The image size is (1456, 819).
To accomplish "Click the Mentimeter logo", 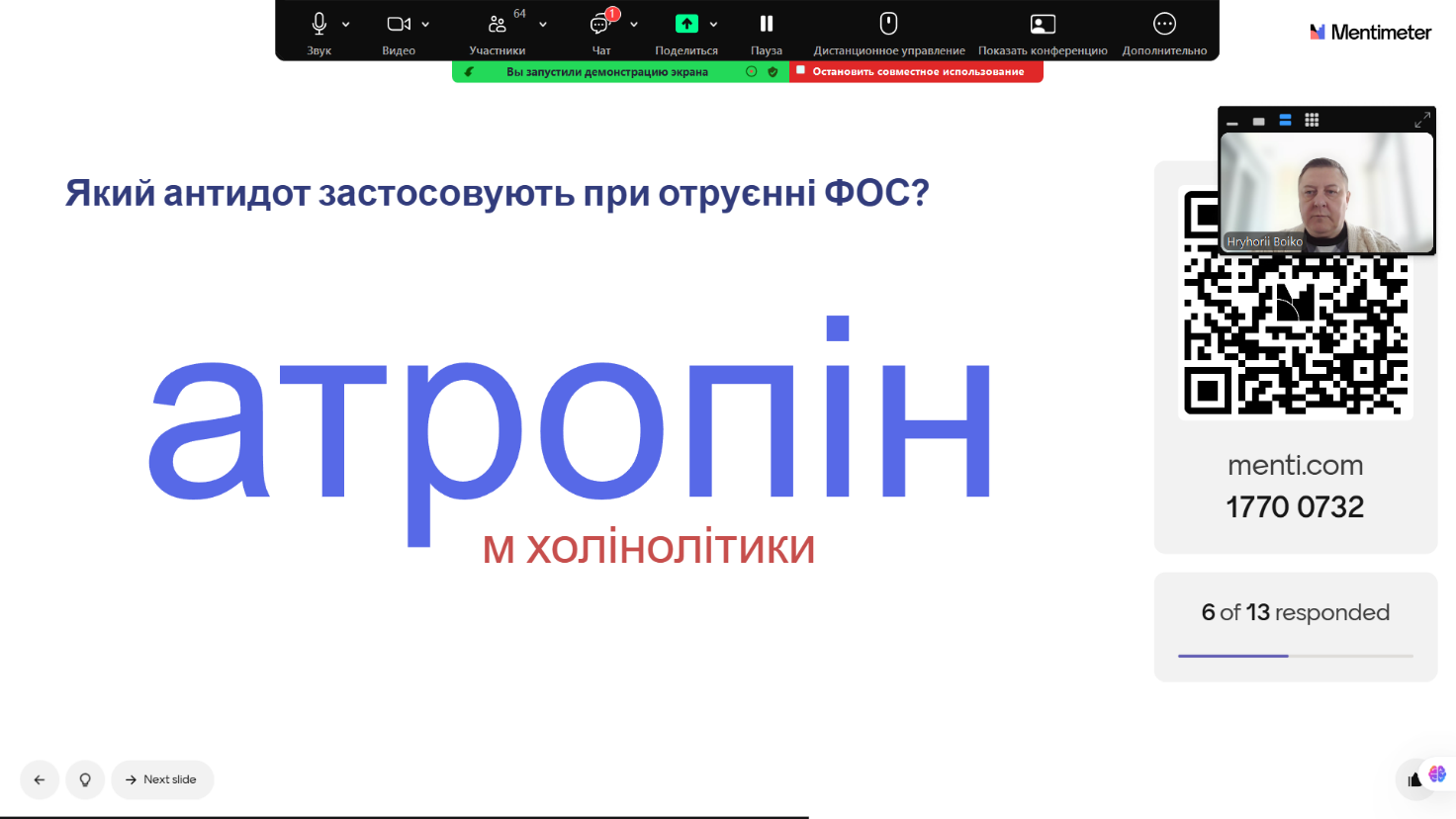I will 1370,33.
